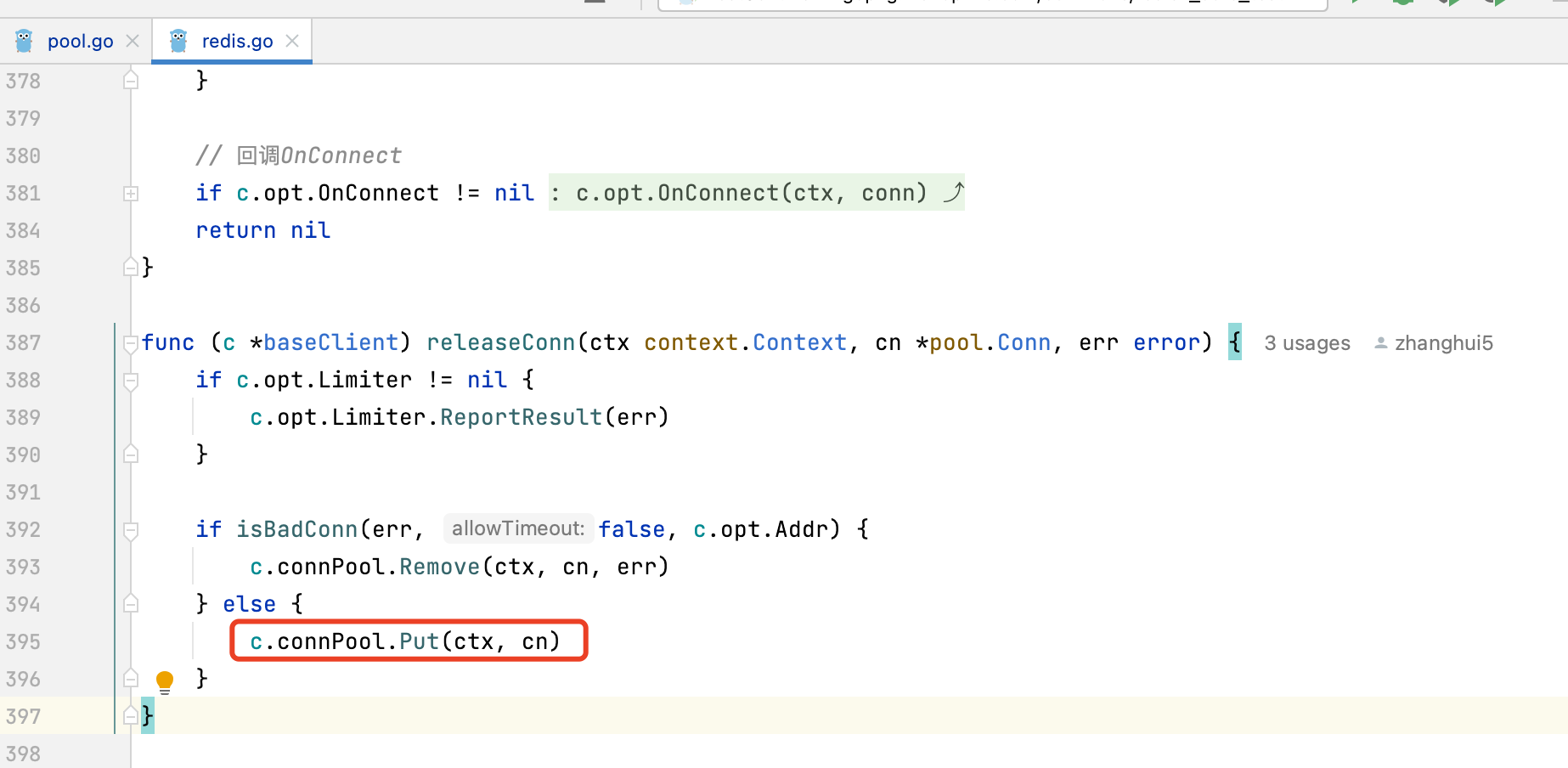Toggle the fold marker at else line 394
Viewport: 1568px width, 768px height.
tap(131, 604)
